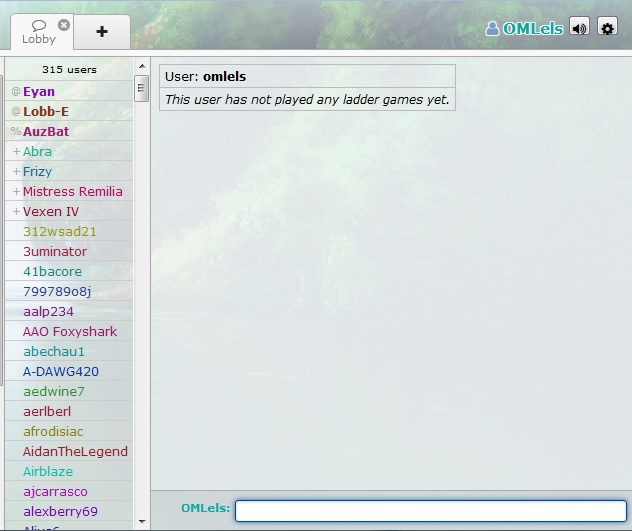Toggle the sound volume icon
632x531 pixels.
tap(579, 27)
